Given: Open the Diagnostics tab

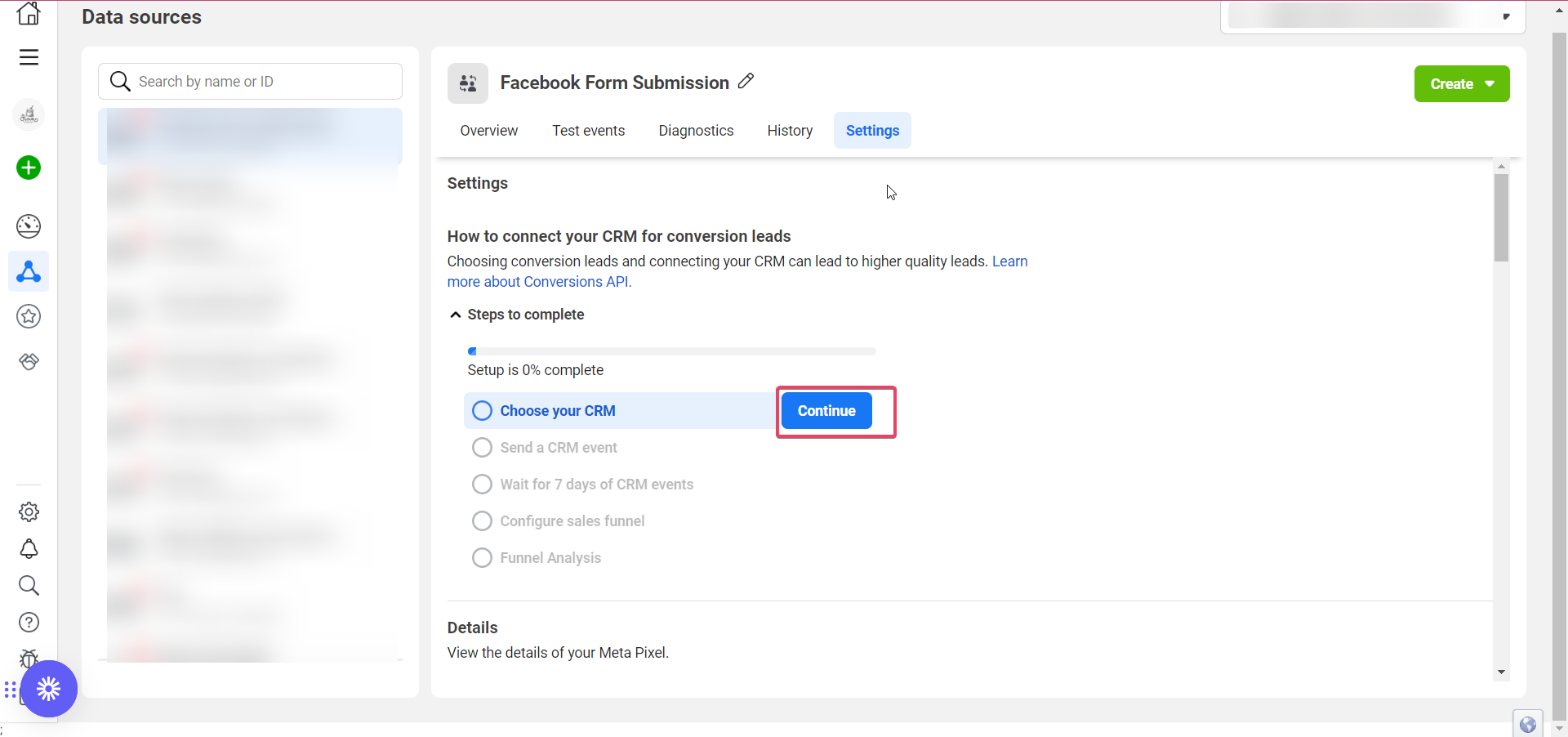Looking at the screenshot, I should pyautogui.click(x=697, y=131).
